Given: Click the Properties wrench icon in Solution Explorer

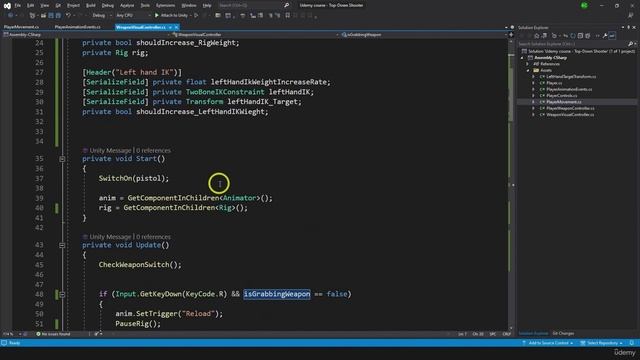Looking at the screenshot, I should click(x=604, y=36).
